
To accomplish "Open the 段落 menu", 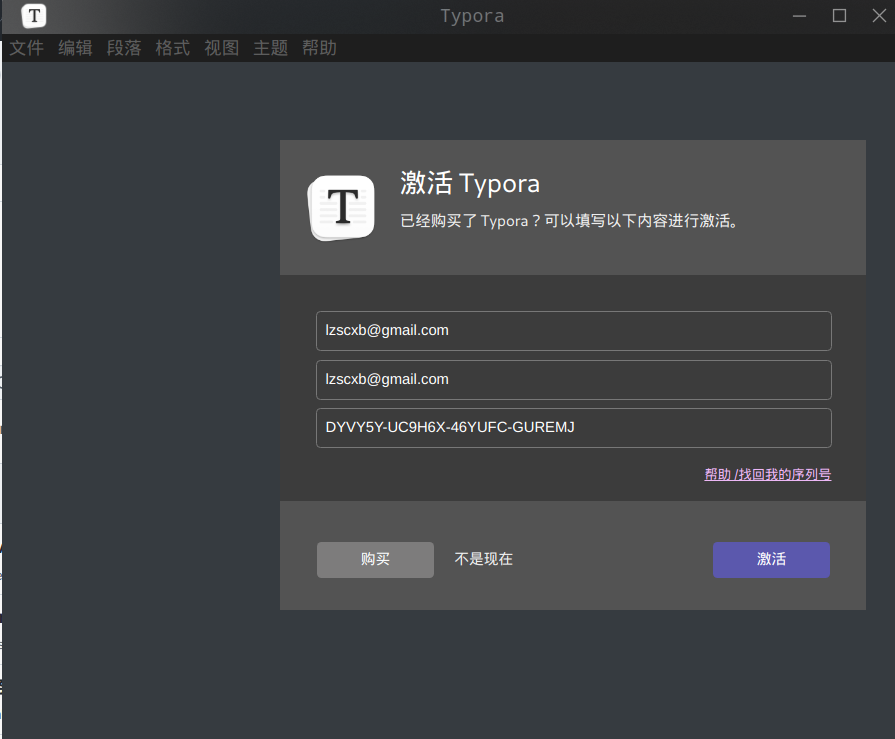I will pyautogui.click(x=124, y=48).
